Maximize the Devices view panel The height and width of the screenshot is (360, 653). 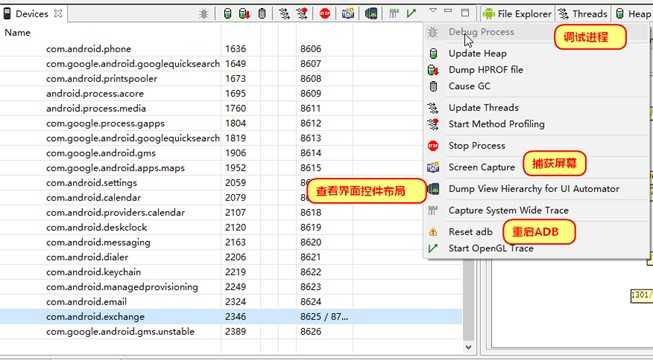click(465, 13)
